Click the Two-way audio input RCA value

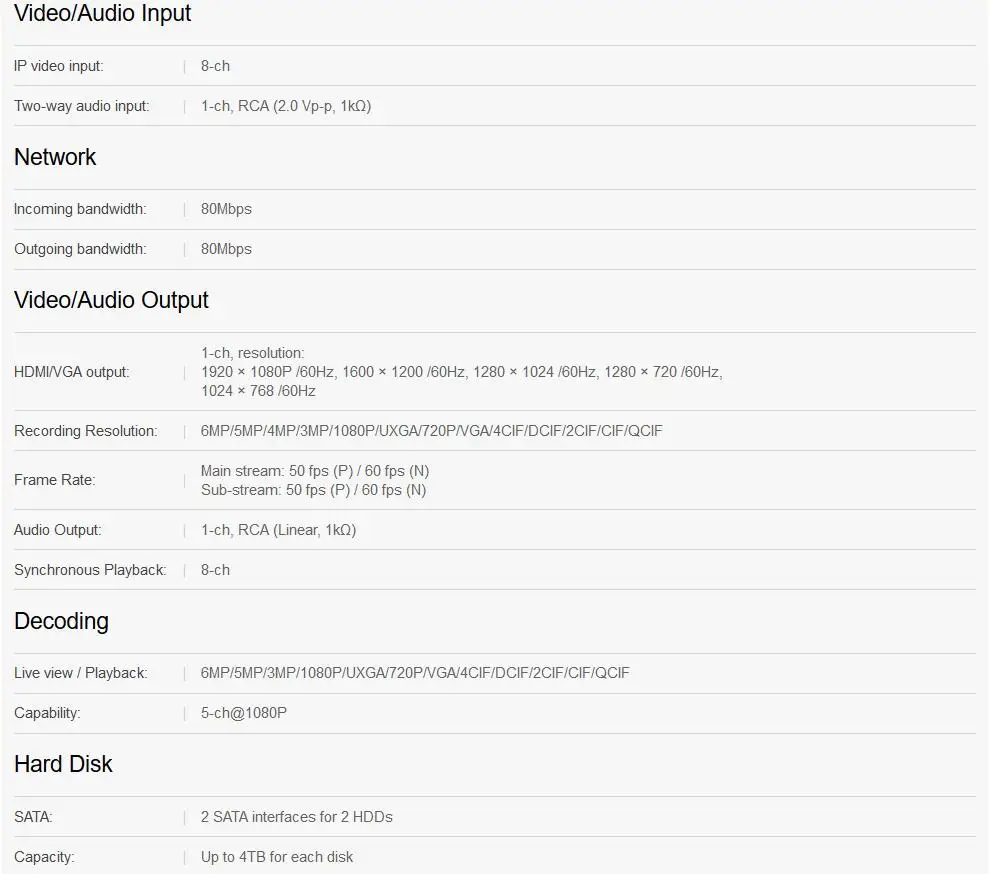pos(286,106)
